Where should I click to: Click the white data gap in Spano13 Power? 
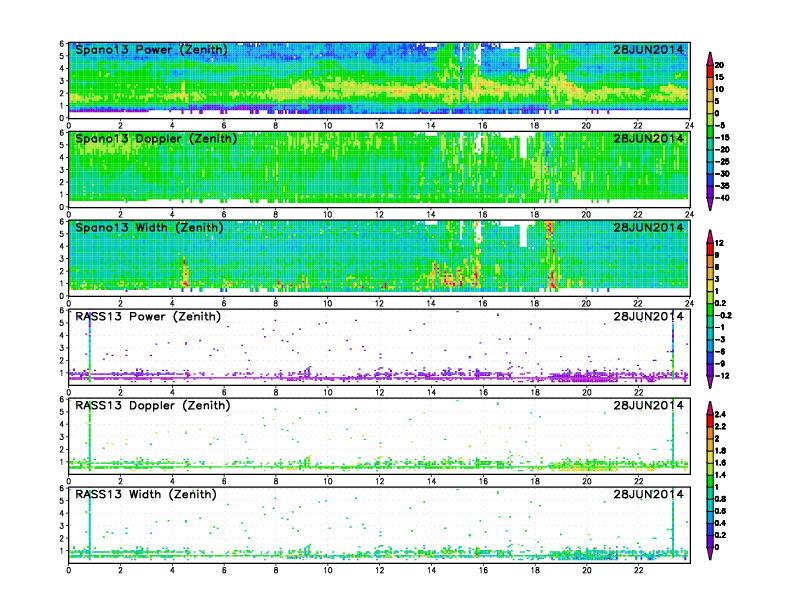524,58
